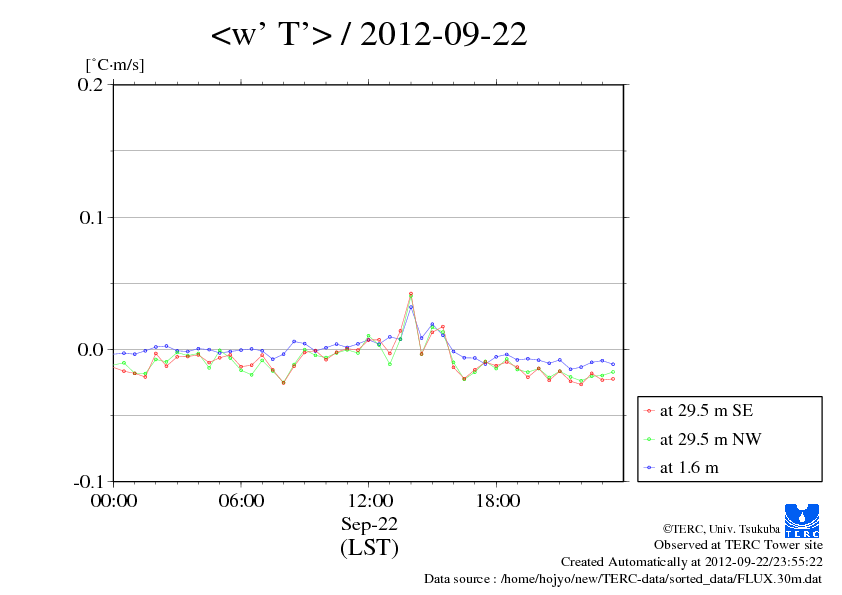Image resolution: width=842 pixels, height=595 pixels.
Task: Click the unit label '[°C·m/s]'
Action: [115, 65]
